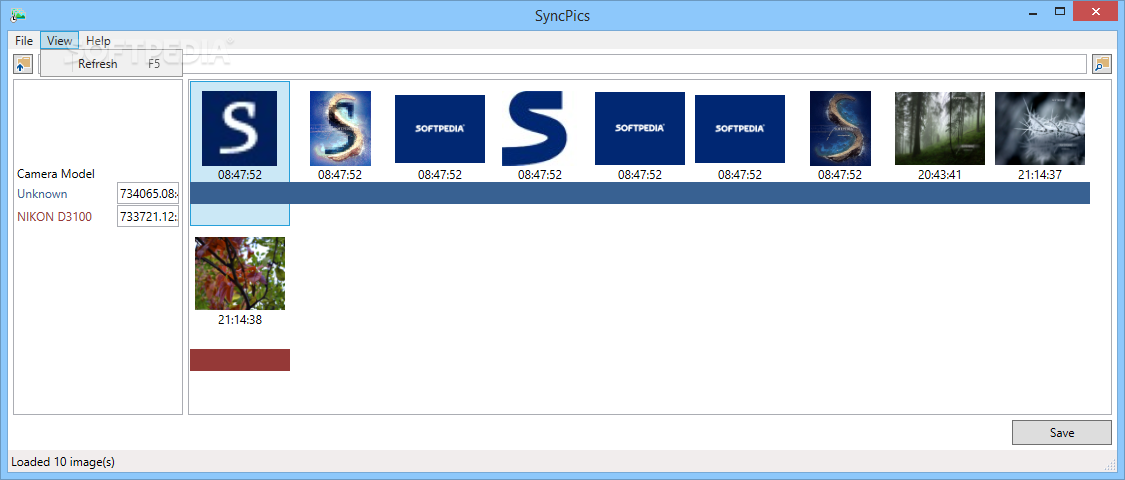This screenshot has height=480, width=1125.
Task: Edit the NIKON D3100 offset value 733721.12
Action: click(x=148, y=216)
